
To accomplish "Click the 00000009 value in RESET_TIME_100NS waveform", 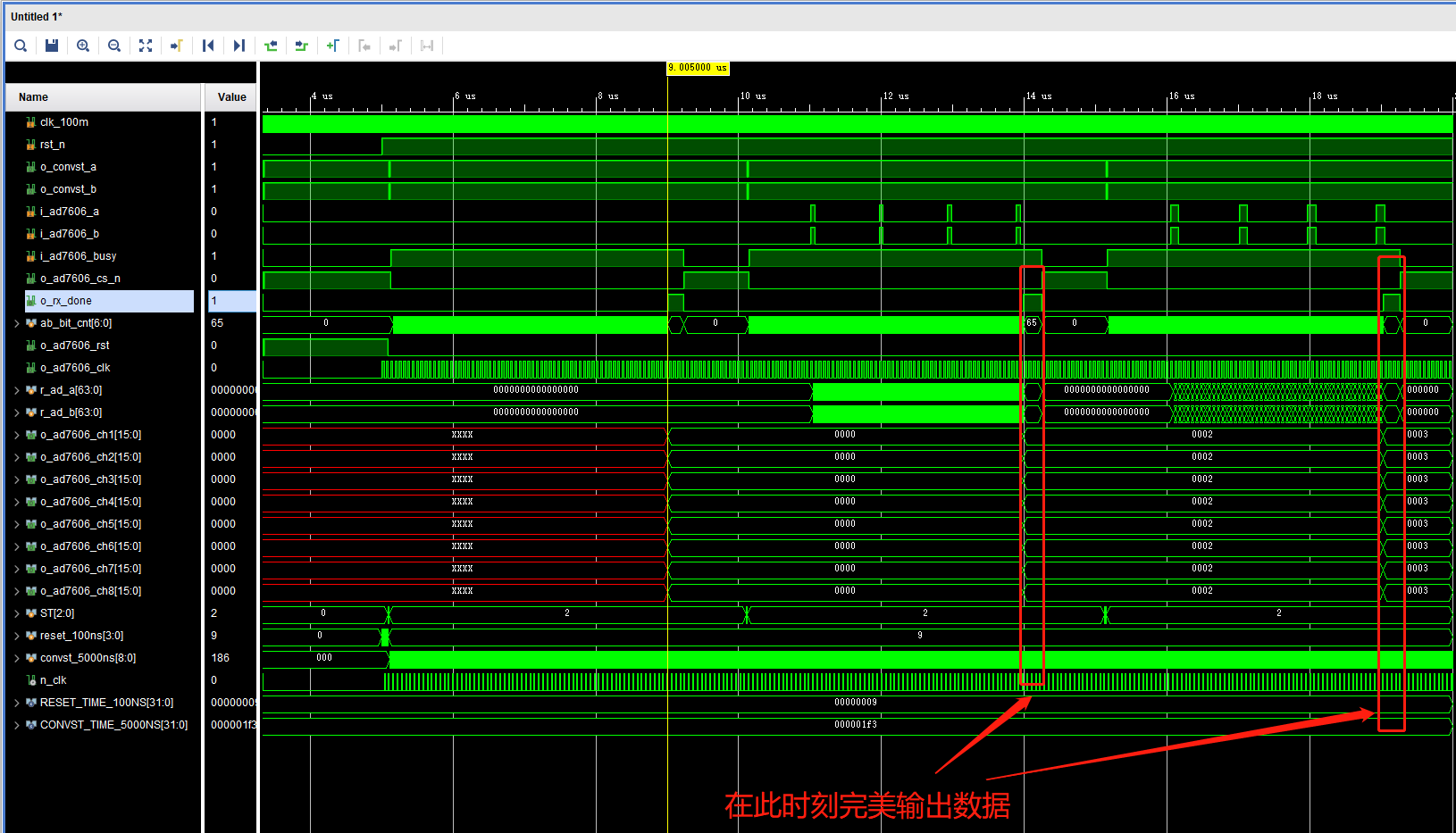I will [856, 703].
